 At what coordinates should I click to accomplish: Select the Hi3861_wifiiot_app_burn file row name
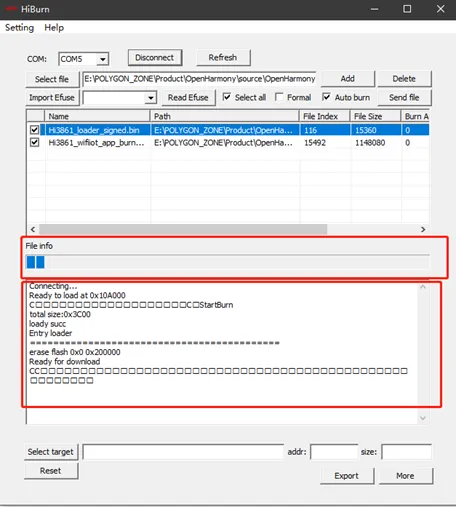point(96,143)
